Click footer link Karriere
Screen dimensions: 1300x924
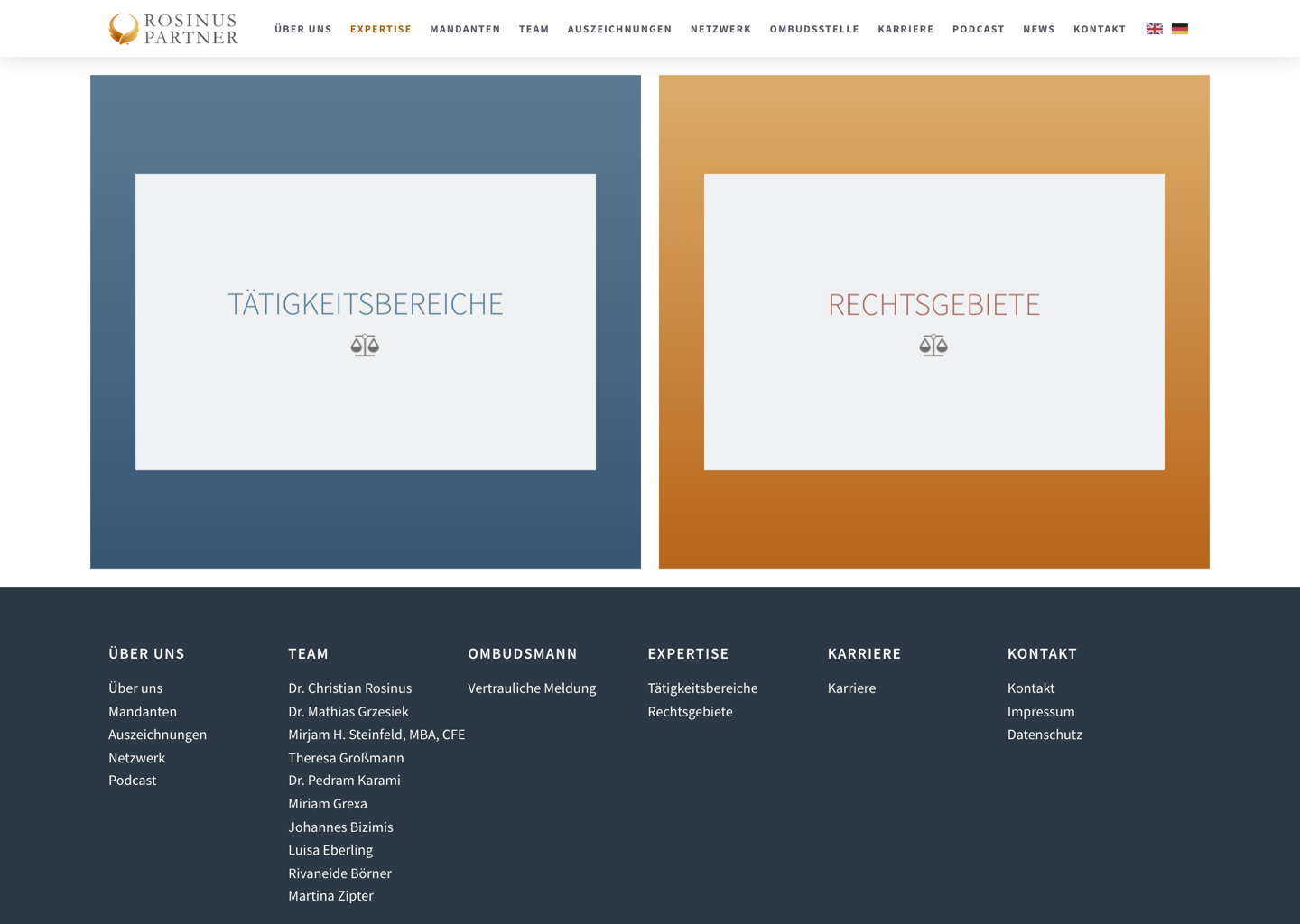(x=851, y=688)
